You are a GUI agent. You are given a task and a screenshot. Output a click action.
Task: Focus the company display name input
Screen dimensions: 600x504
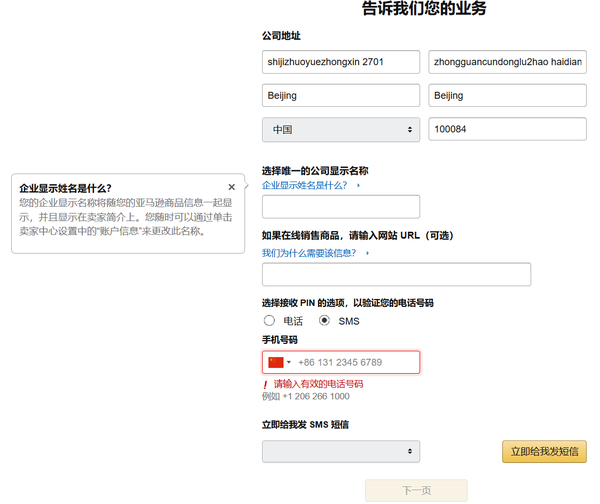(x=341, y=207)
